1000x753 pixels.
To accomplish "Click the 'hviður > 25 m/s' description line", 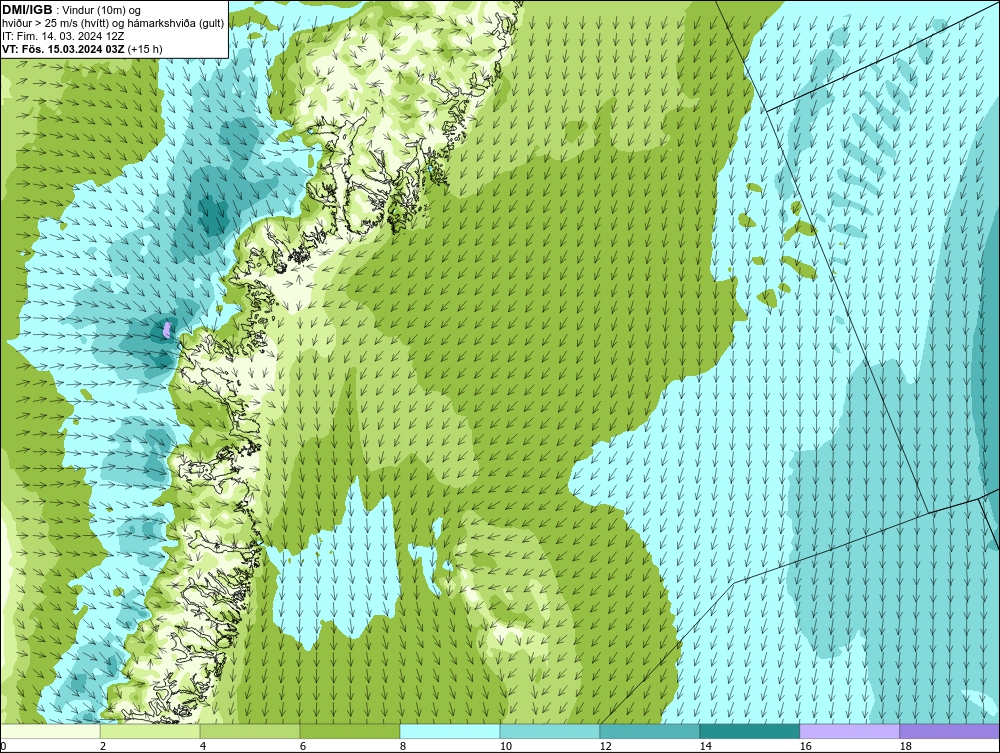I will point(113,23).
